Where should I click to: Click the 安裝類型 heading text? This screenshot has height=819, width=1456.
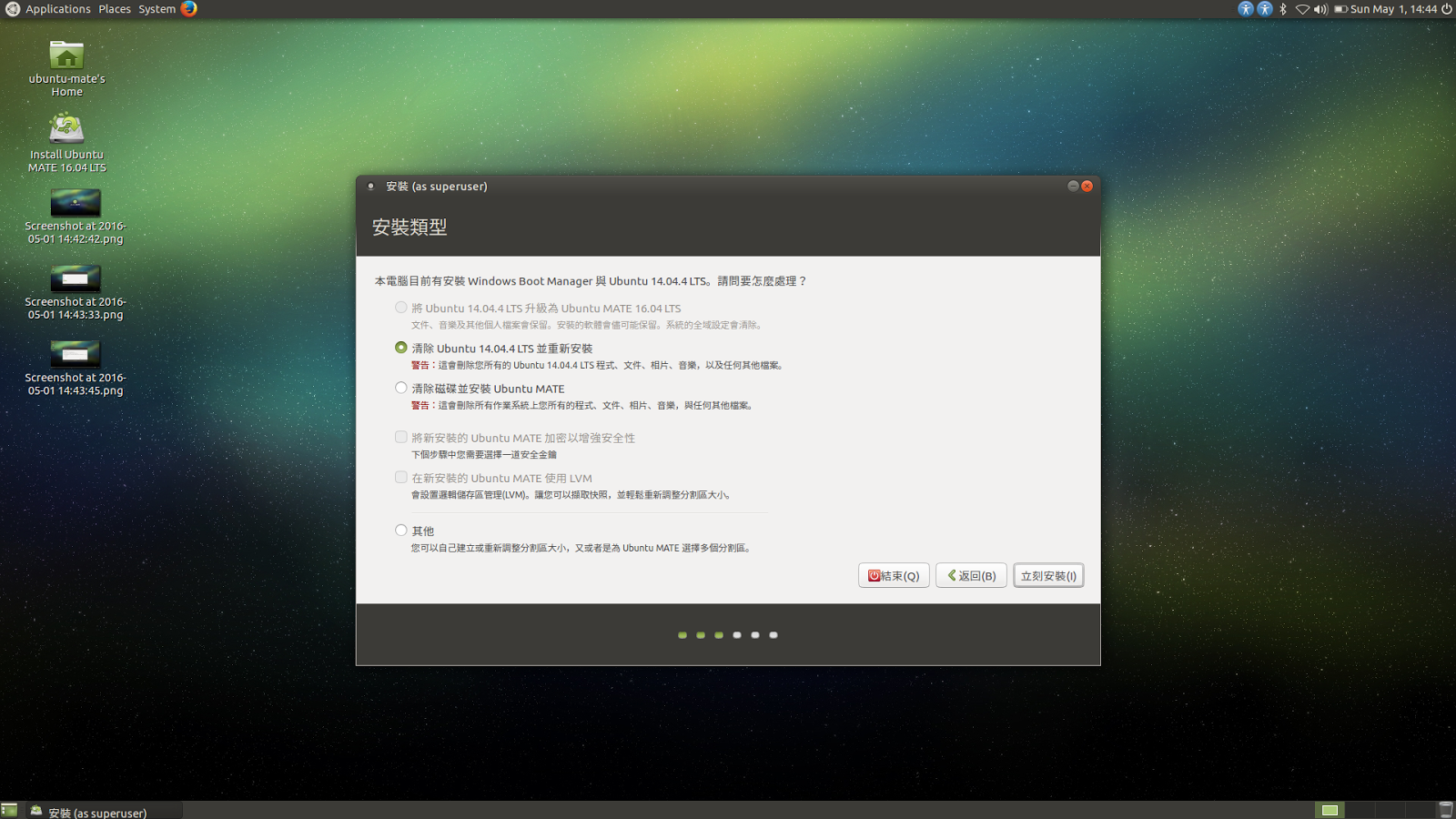409,227
